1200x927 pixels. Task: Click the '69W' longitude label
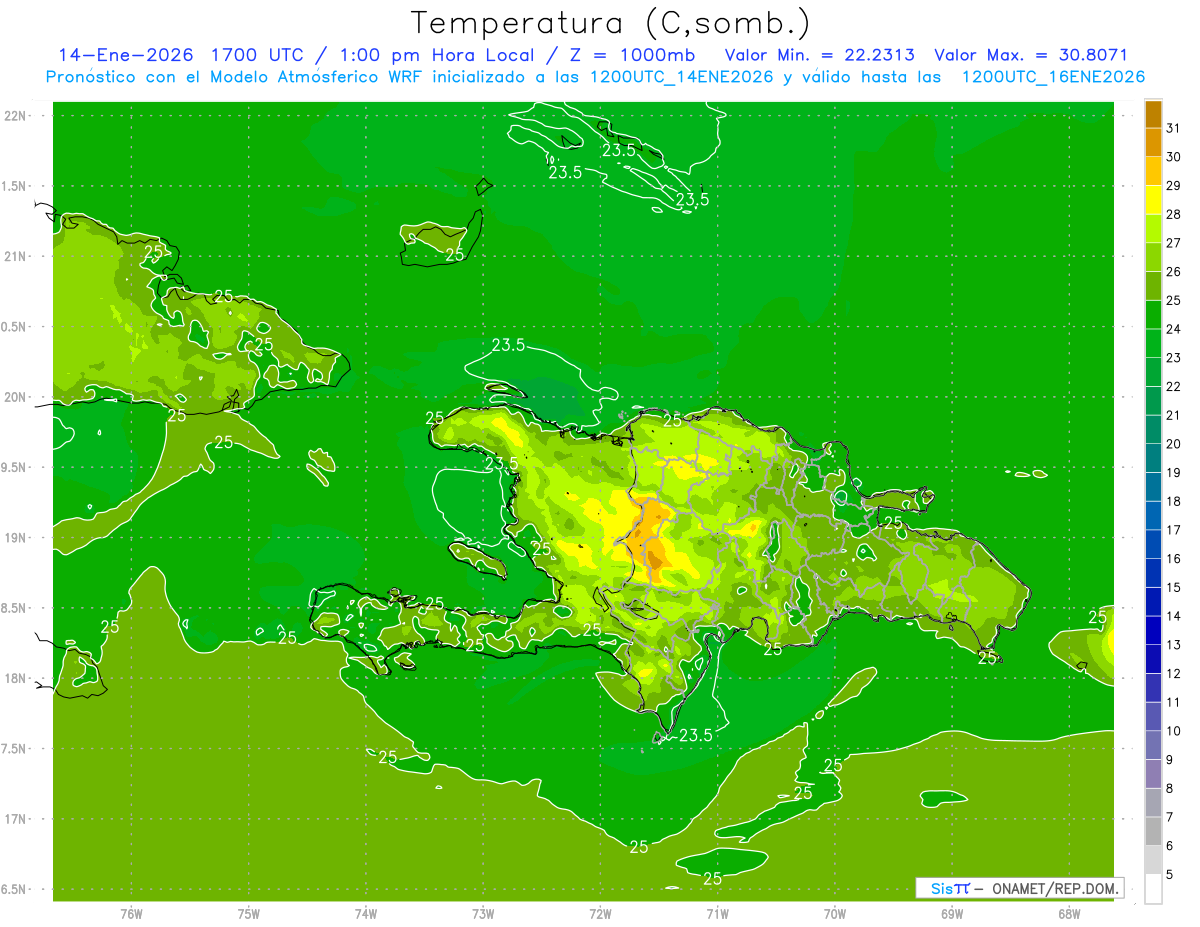(952, 914)
